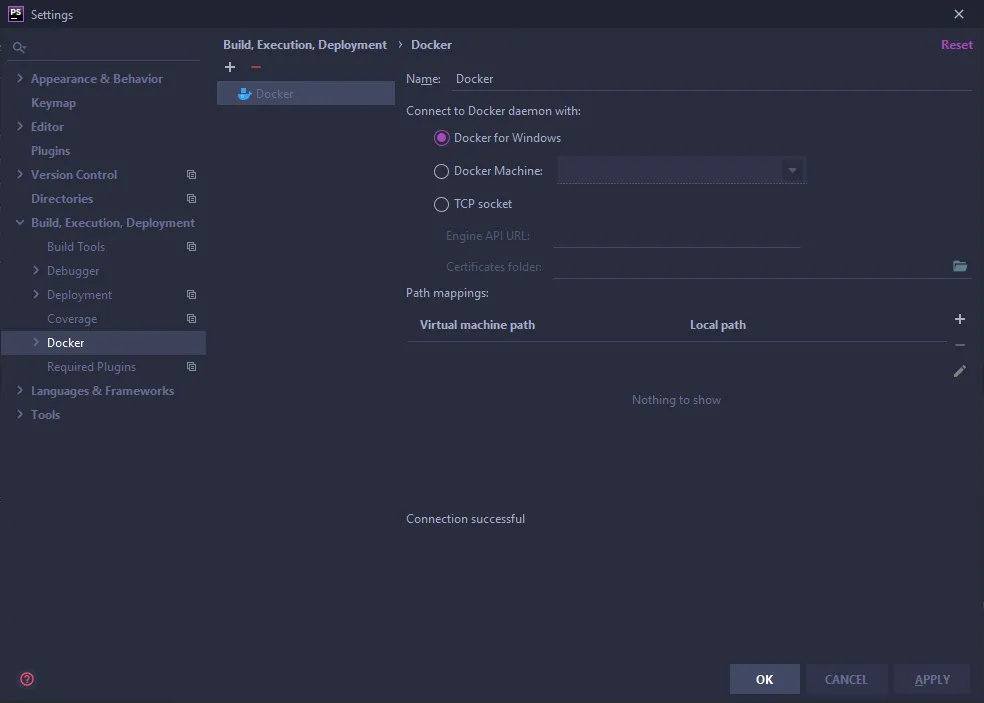The image size is (984, 703).
Task: Click project-level icon next to Version Control
Action: [191, 174]
